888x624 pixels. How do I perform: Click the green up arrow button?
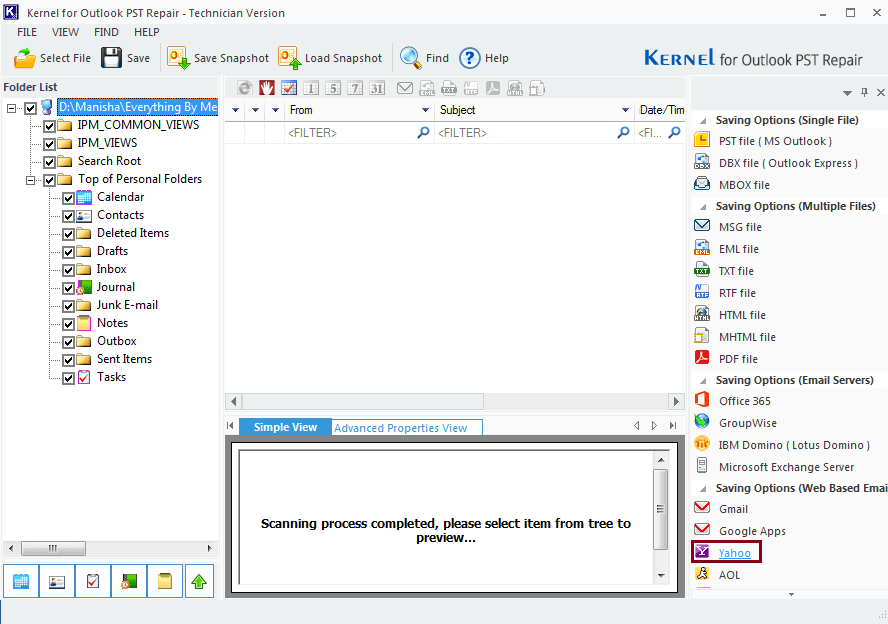[199, 581]
